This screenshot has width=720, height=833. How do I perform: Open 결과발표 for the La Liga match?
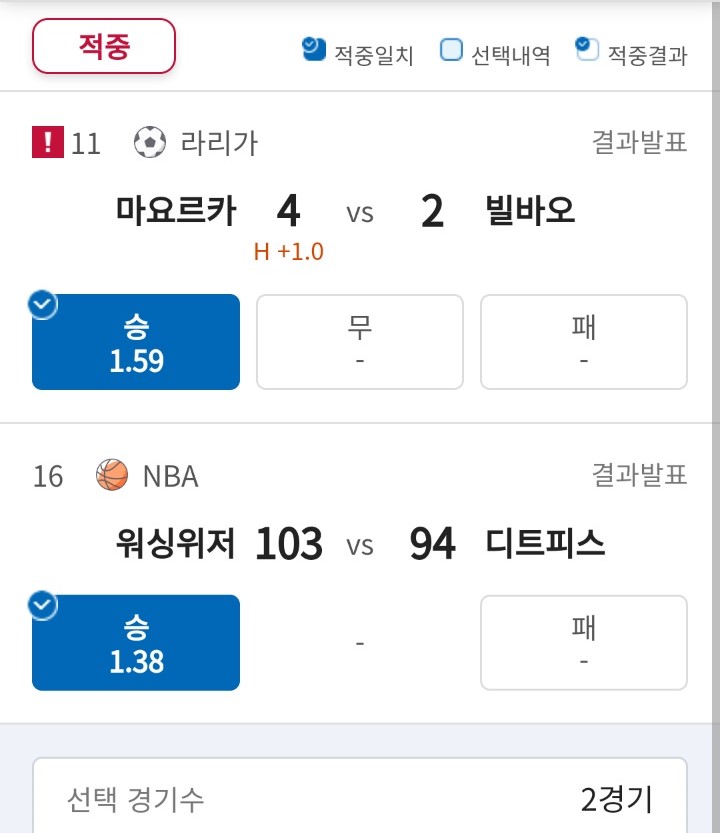click(639, 142)
